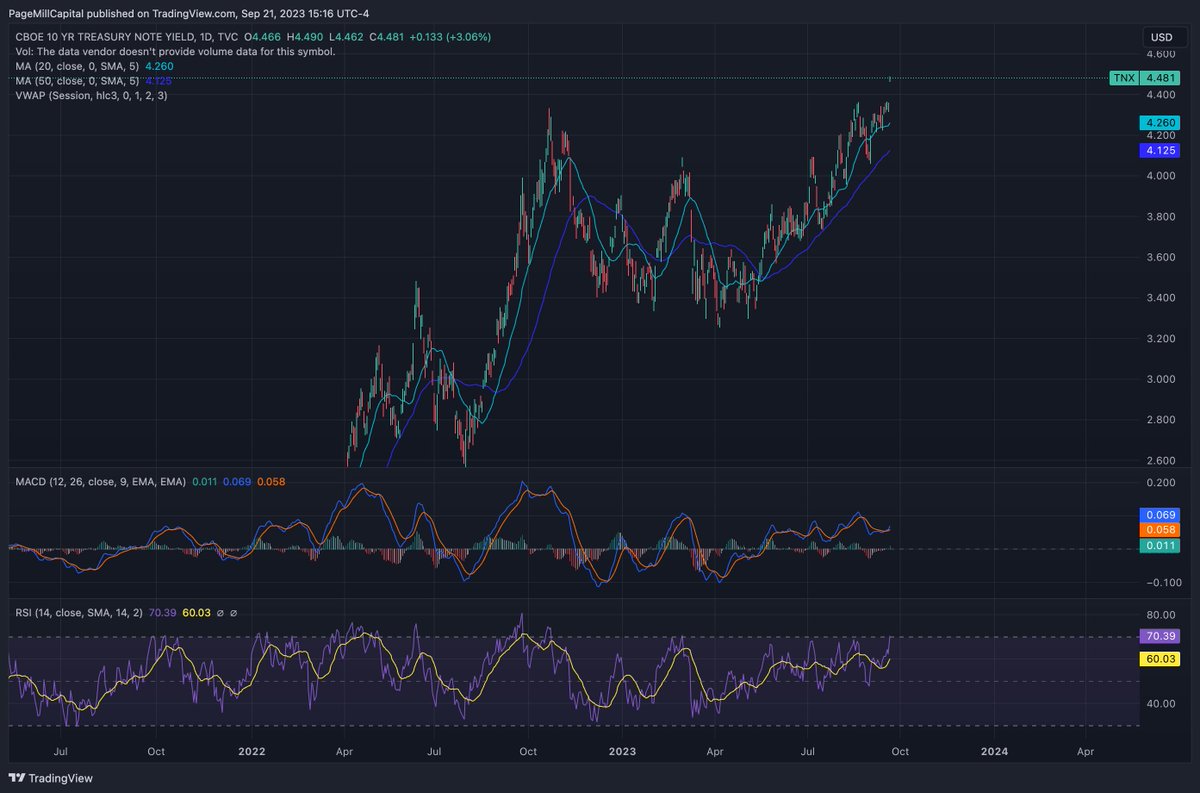Select the RSI (14, close, SMA, 14, 2) legend
Screen dimensions: 1200x793
(x=79, y=613)
